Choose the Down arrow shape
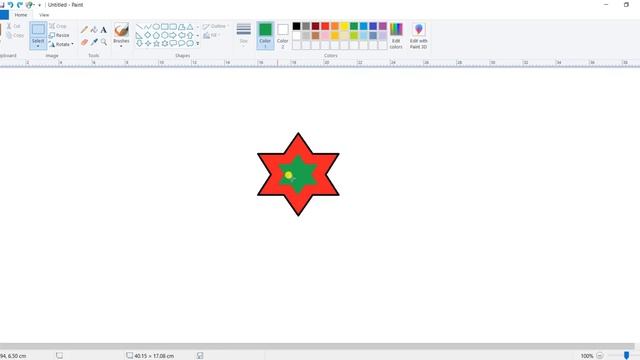The width and height of the screenshot is (640, 360). point(139,43)
